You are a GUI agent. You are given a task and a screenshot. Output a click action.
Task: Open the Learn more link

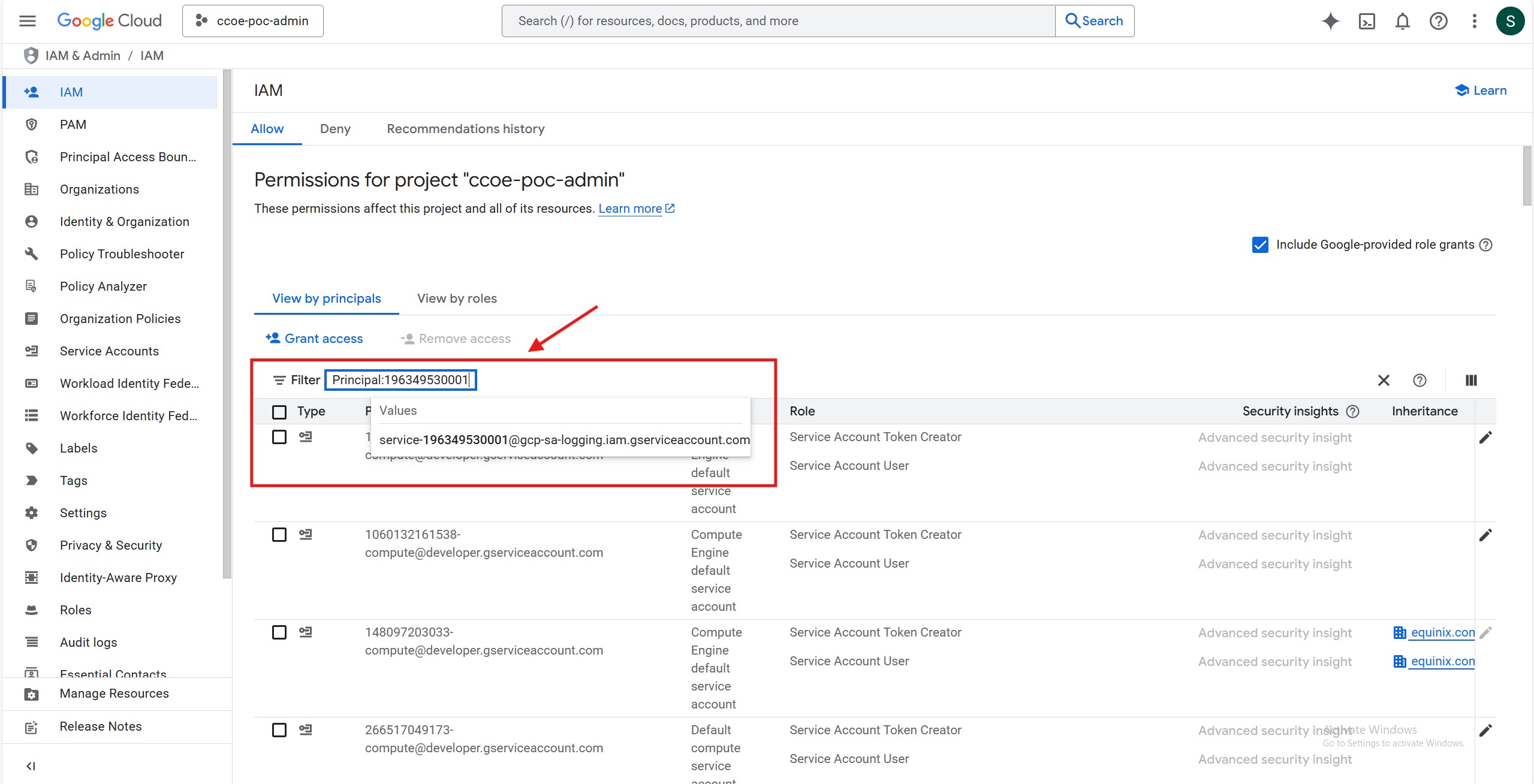click(x=630, y=209)
